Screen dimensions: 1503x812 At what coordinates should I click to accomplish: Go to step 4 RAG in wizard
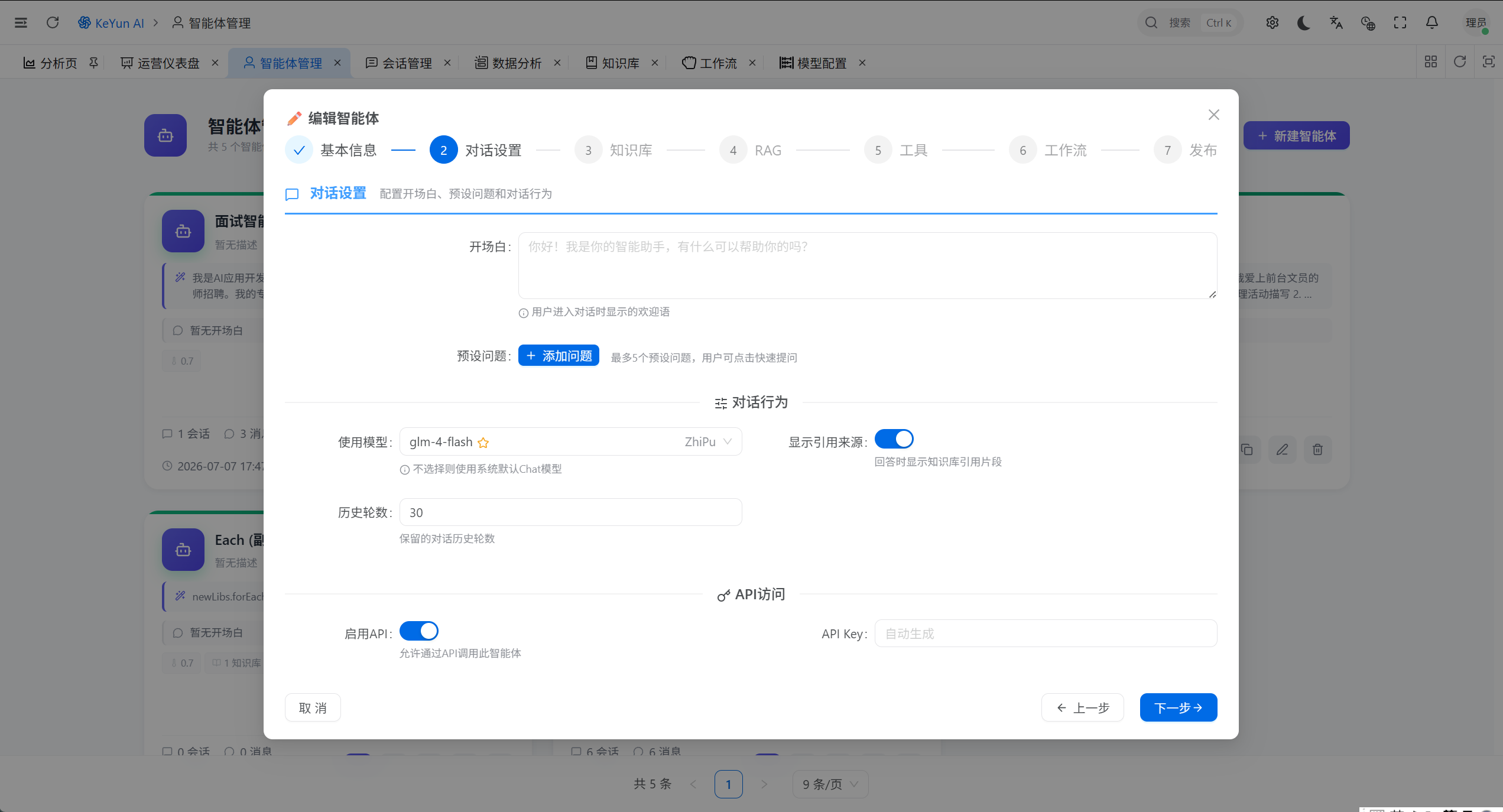coord(751,150)
